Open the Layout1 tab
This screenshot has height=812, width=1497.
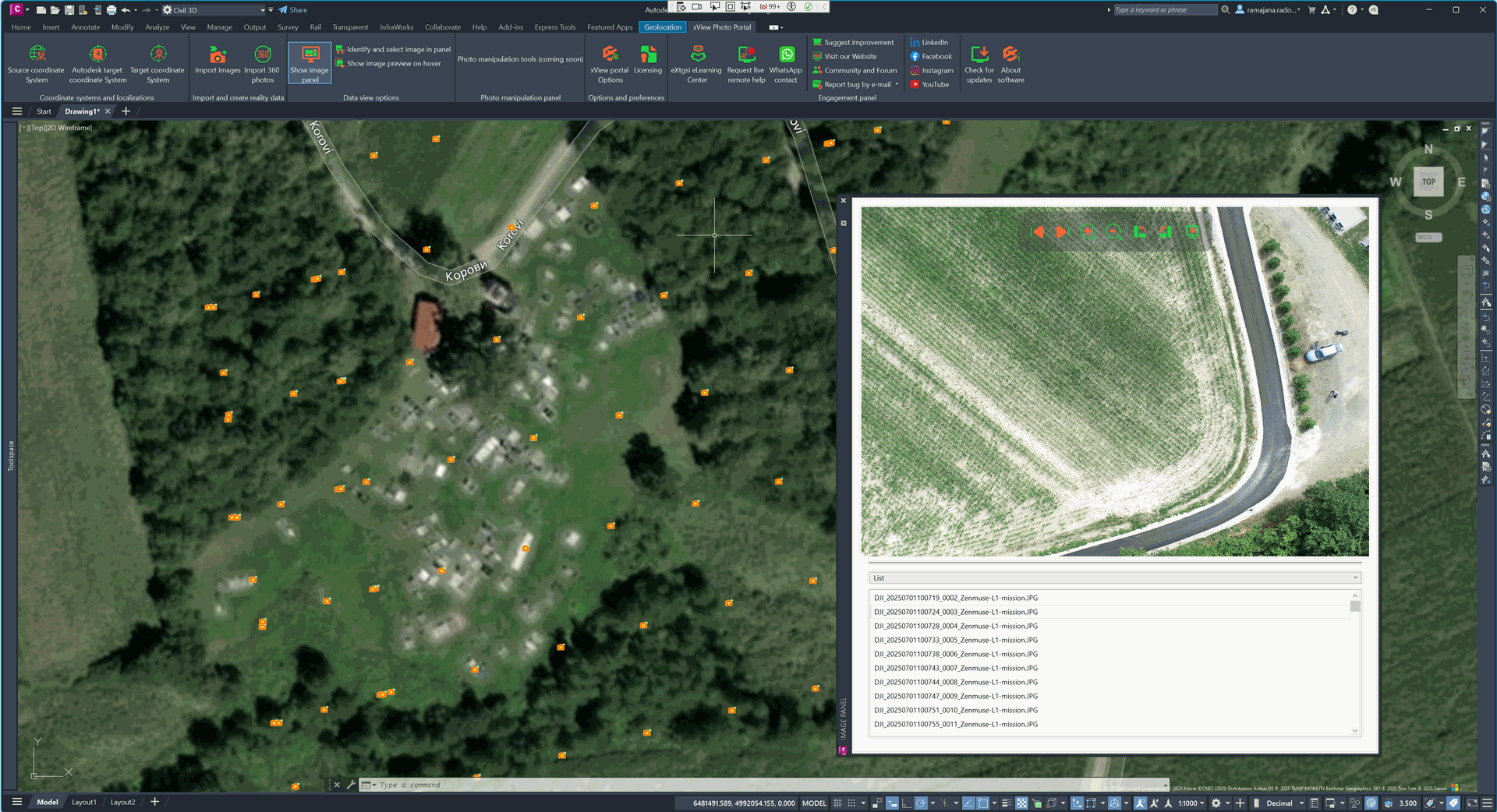point(84,802)
